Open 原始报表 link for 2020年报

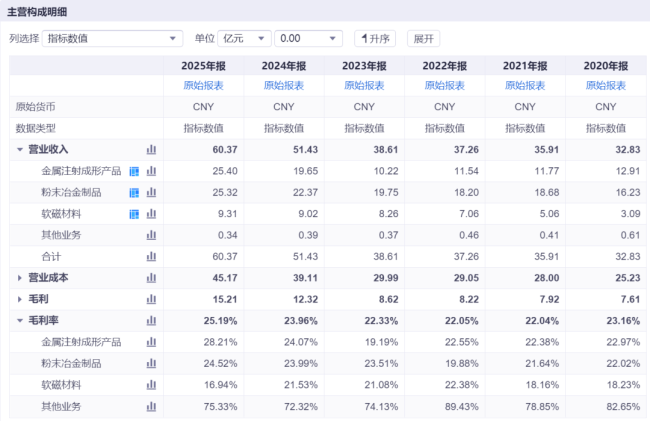pos(606,86)
